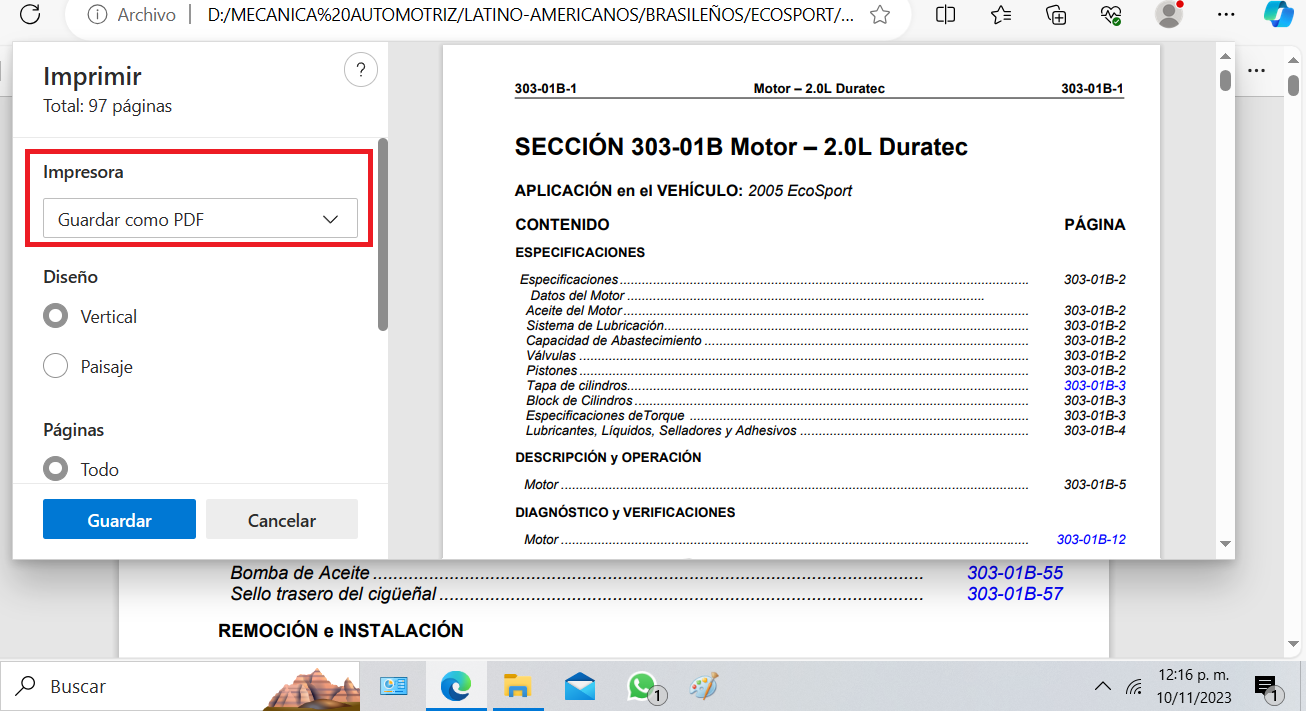Open browser essentials heart icon
1312x716 pixels.
(1111, 14)
